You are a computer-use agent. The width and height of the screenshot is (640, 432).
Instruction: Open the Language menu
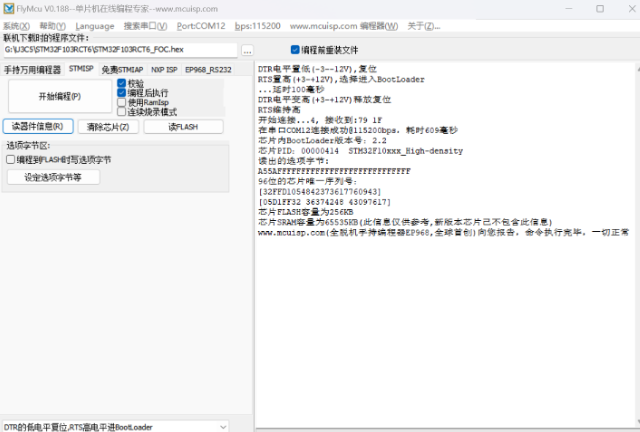[95, 26]
